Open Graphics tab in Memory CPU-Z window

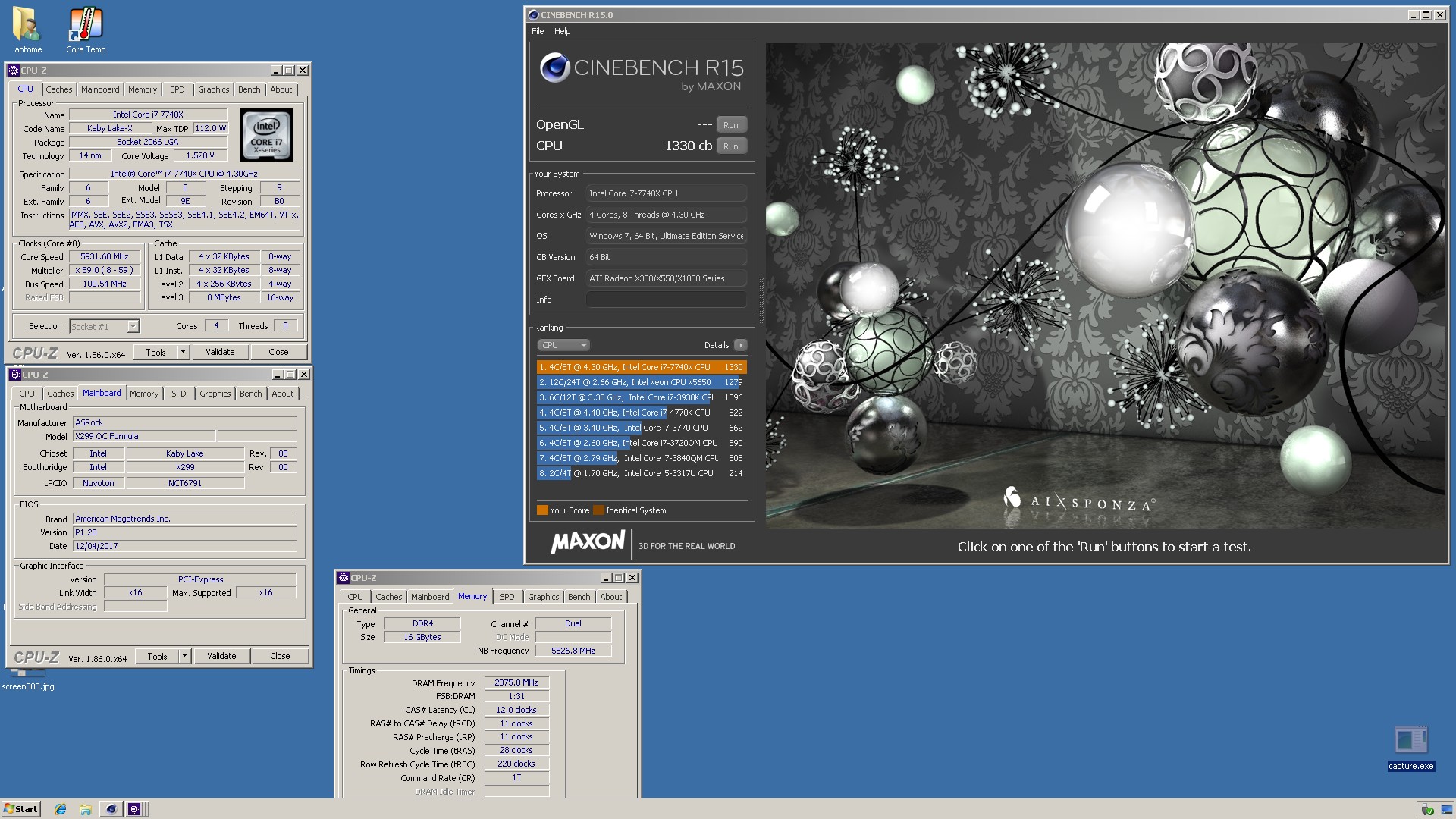544,597
